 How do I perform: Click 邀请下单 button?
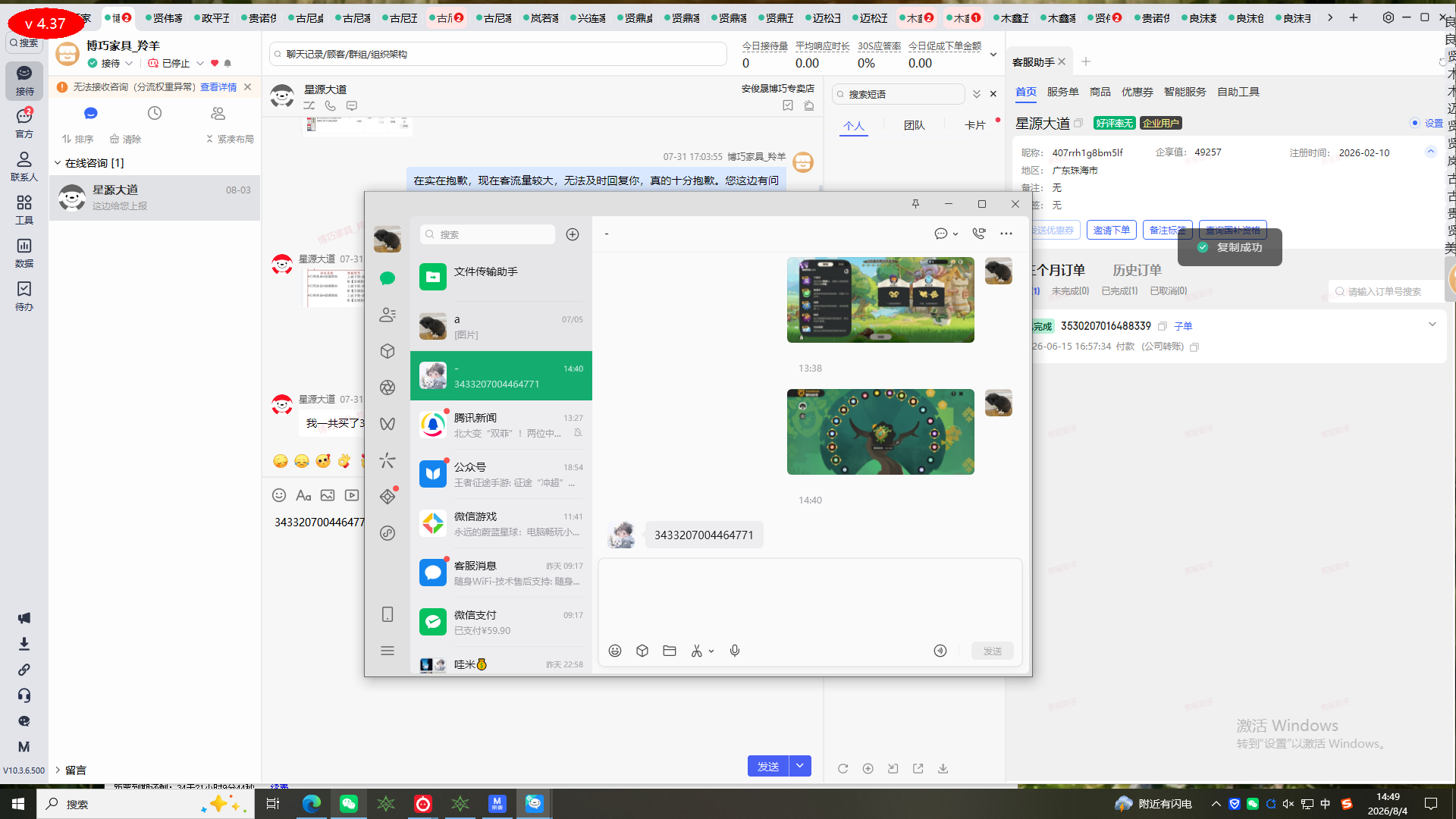point(1112,230)
